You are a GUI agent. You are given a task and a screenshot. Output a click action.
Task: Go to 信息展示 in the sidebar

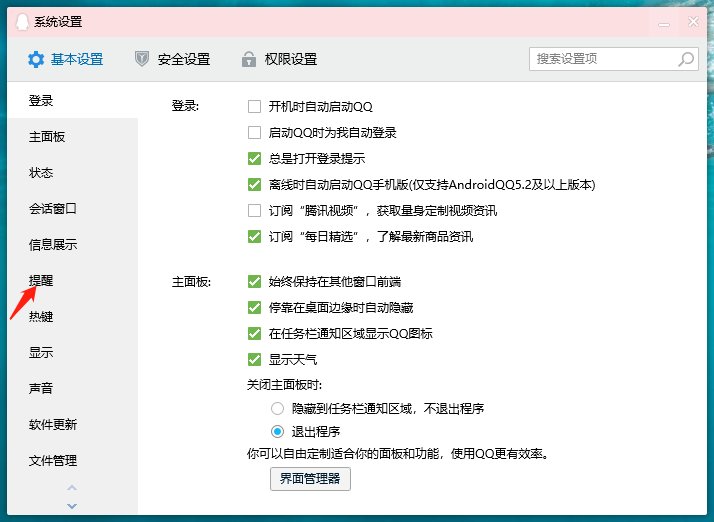72,244
